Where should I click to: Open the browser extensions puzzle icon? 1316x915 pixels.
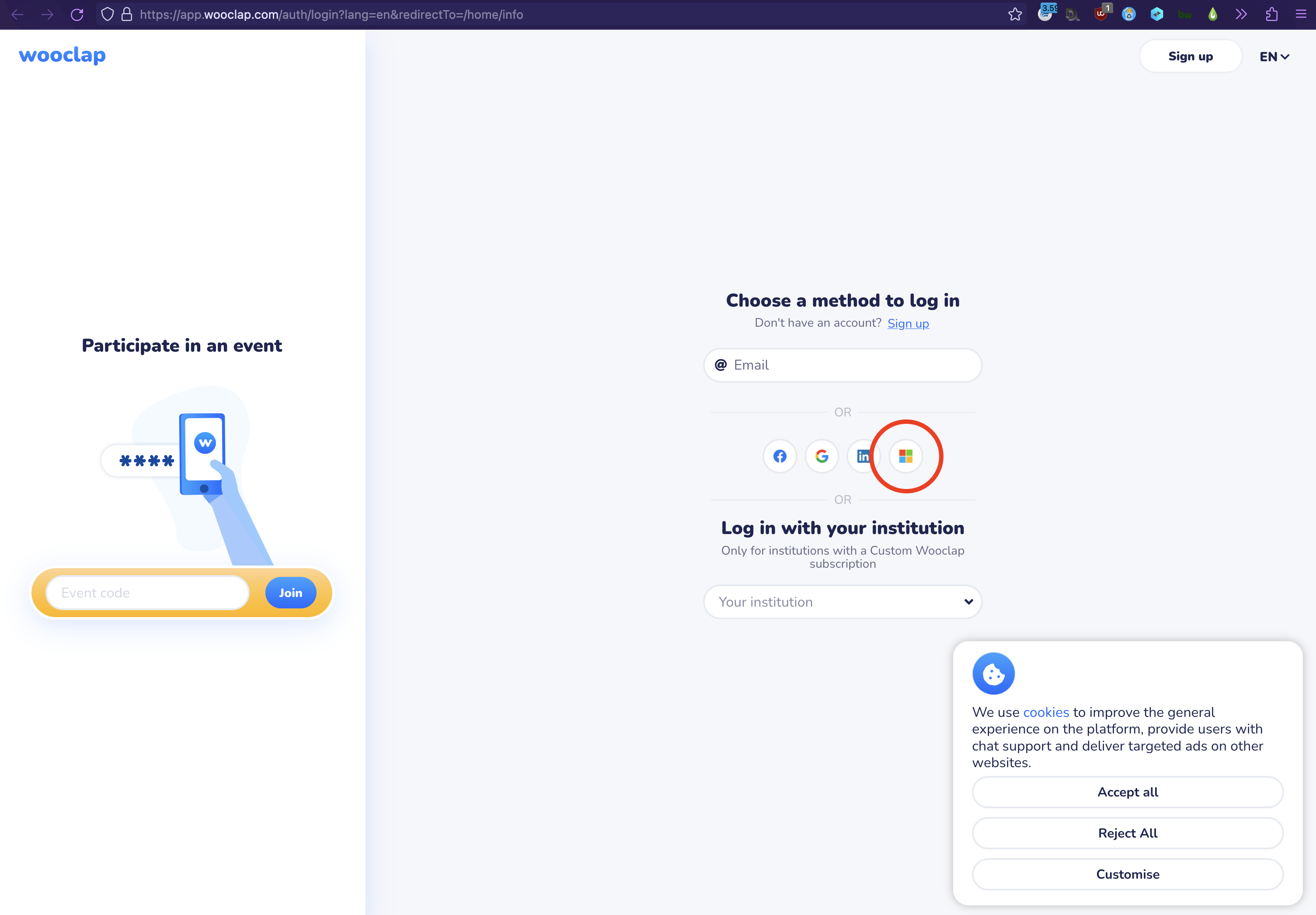pos(1271,14)
